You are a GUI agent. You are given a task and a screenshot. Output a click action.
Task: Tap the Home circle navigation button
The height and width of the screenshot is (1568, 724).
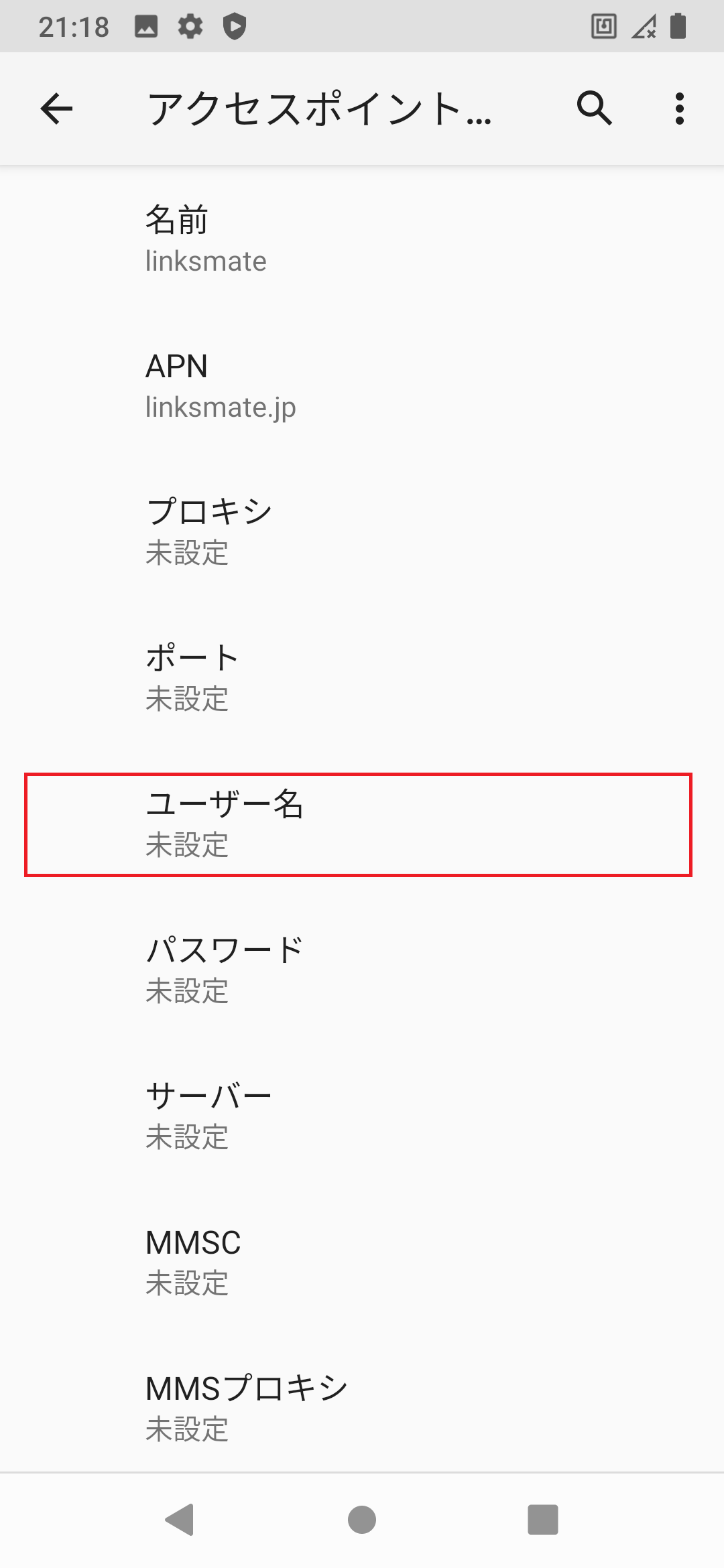(362, 1519)
